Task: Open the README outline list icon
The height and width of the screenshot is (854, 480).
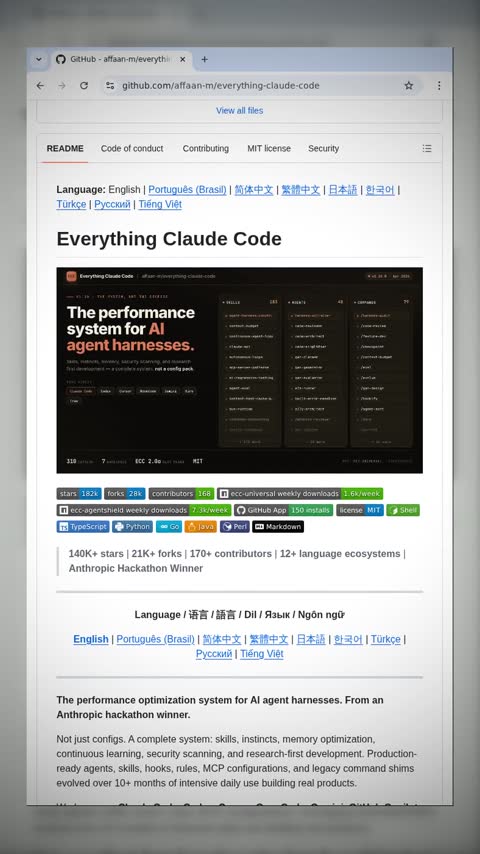Action: coord(427,148)
